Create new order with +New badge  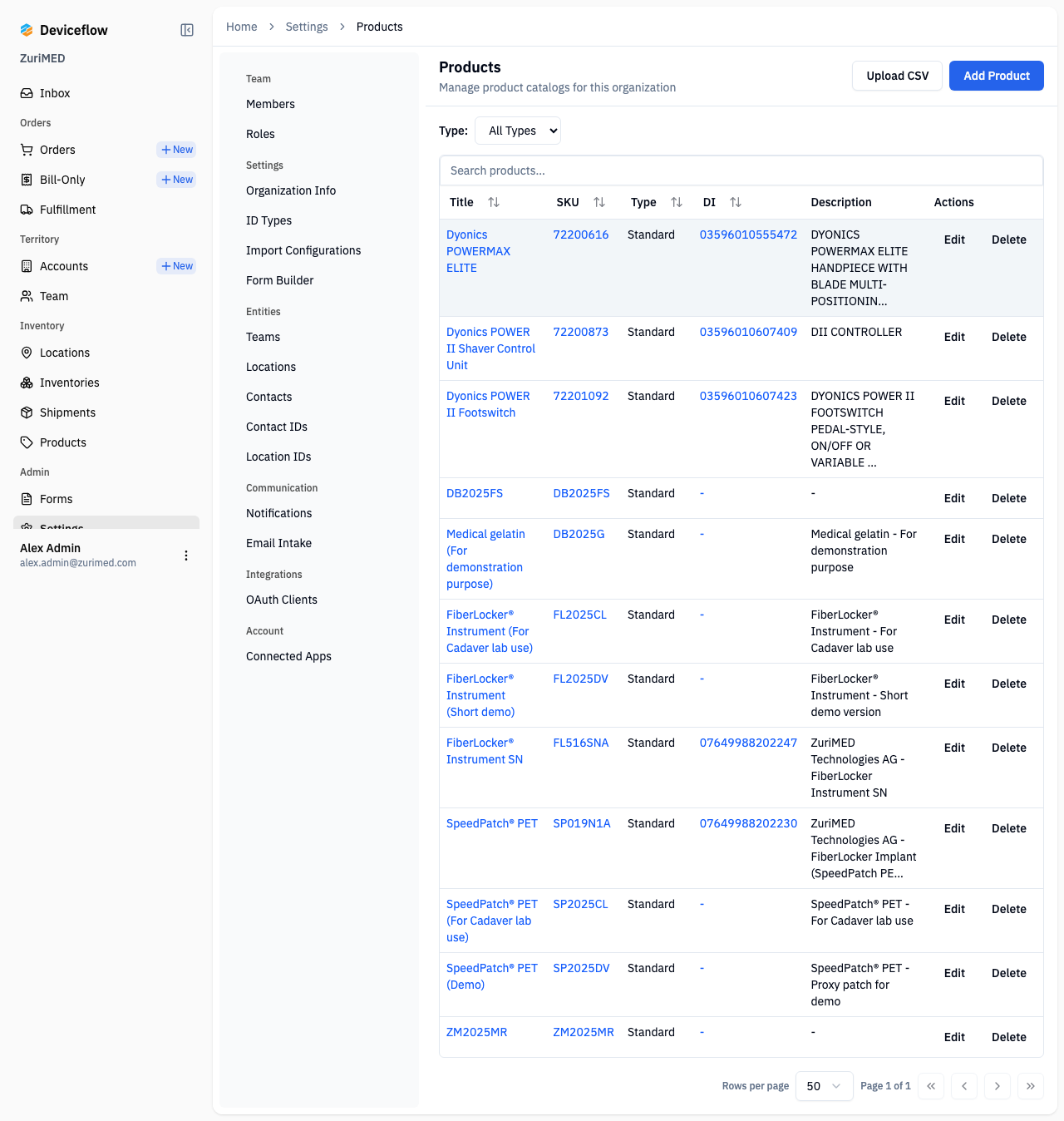point(176,150)
